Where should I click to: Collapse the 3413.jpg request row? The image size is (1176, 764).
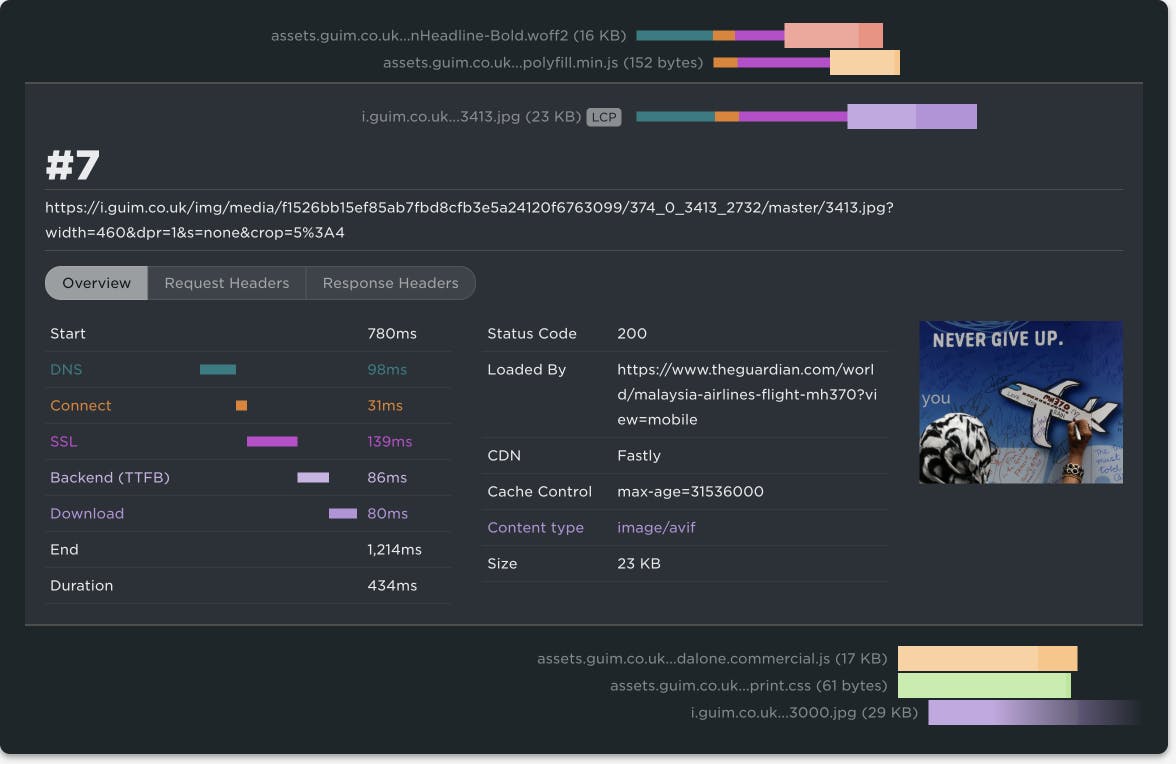point(470,117)
